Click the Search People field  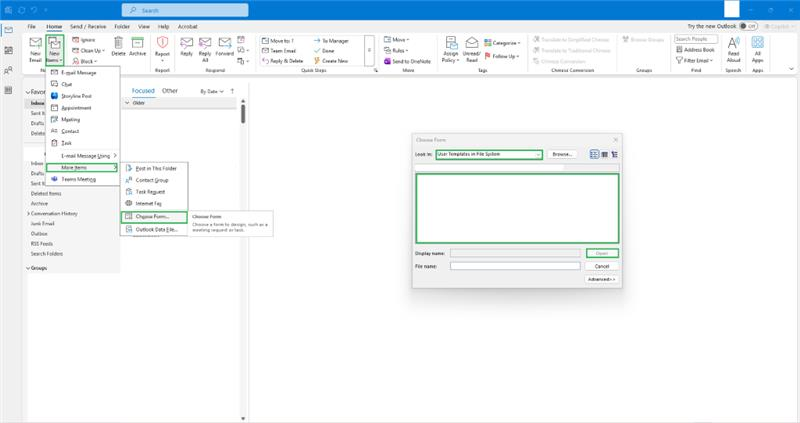[696, 39]
